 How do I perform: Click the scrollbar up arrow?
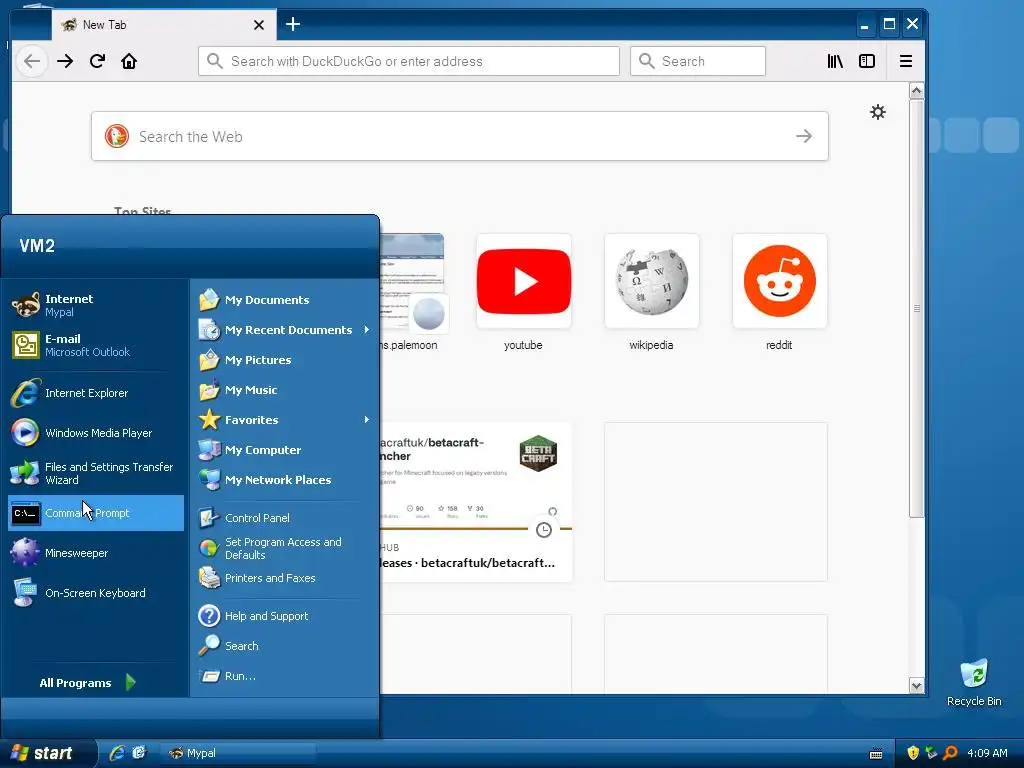[x=916, y=91]
